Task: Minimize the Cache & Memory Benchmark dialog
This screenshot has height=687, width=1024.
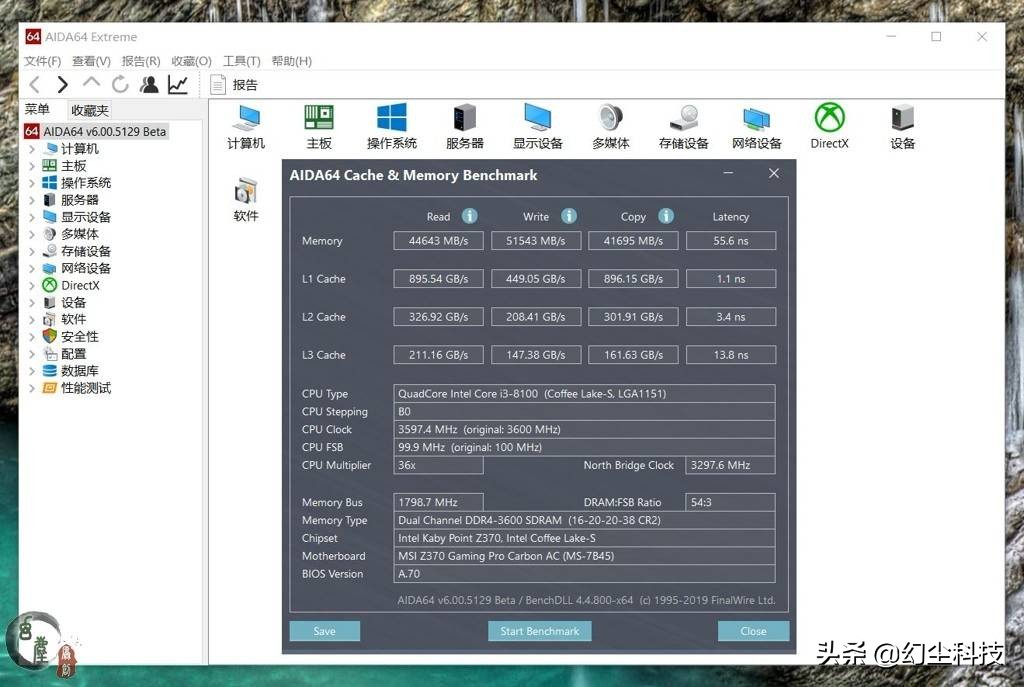Action: [728, 173]
